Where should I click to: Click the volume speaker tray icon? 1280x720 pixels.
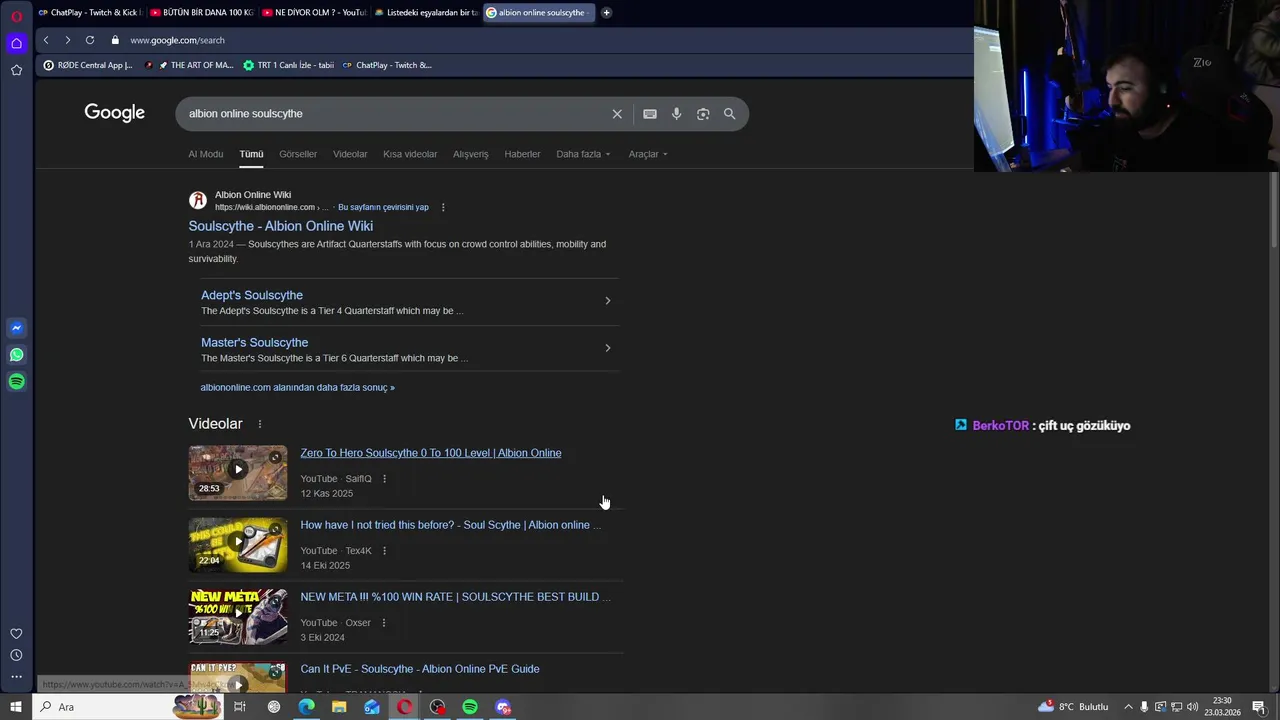click(x=1193, y=707)
